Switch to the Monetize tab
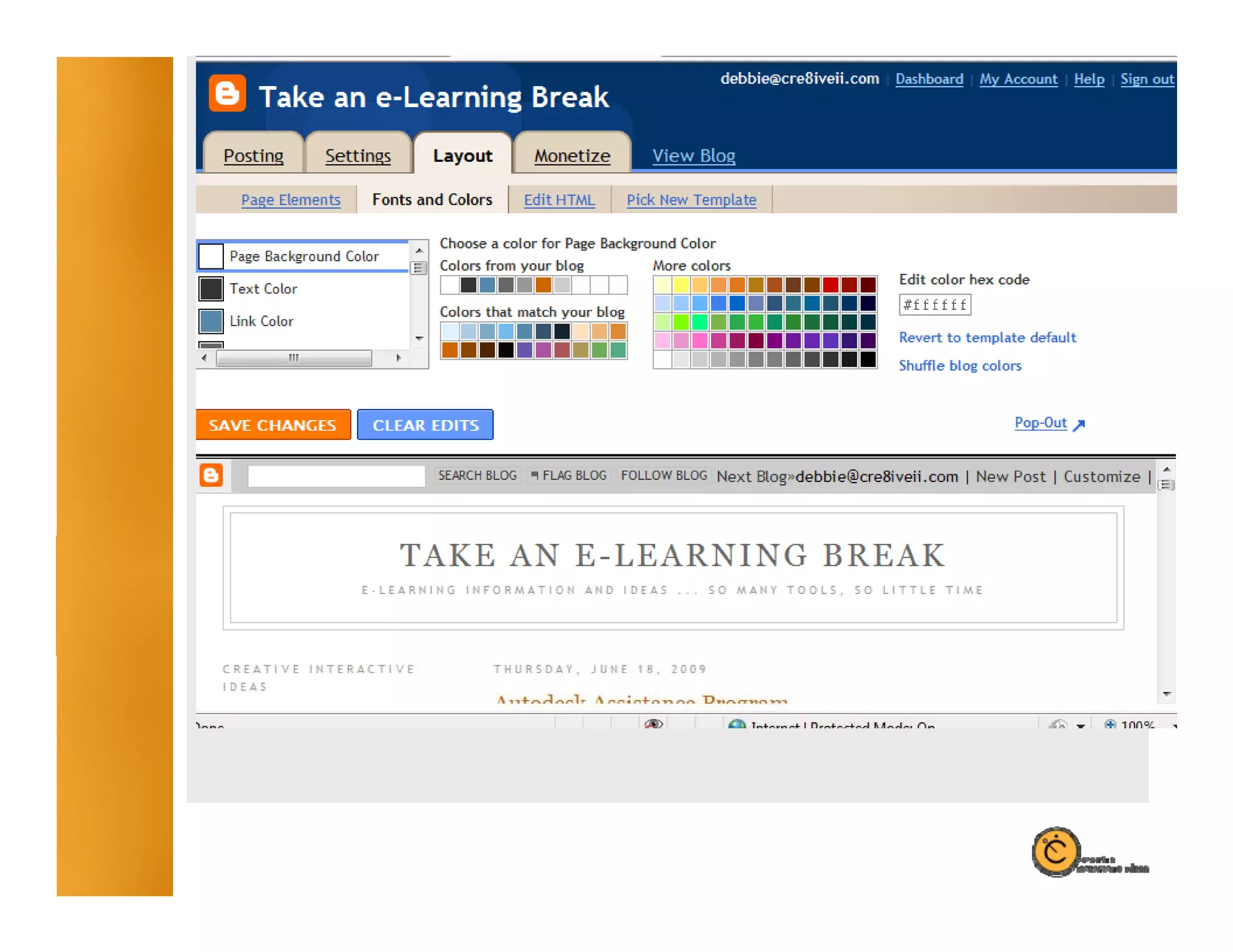Image resolution: width=1233 pixels, height=952 pixels. pos(572,156)
